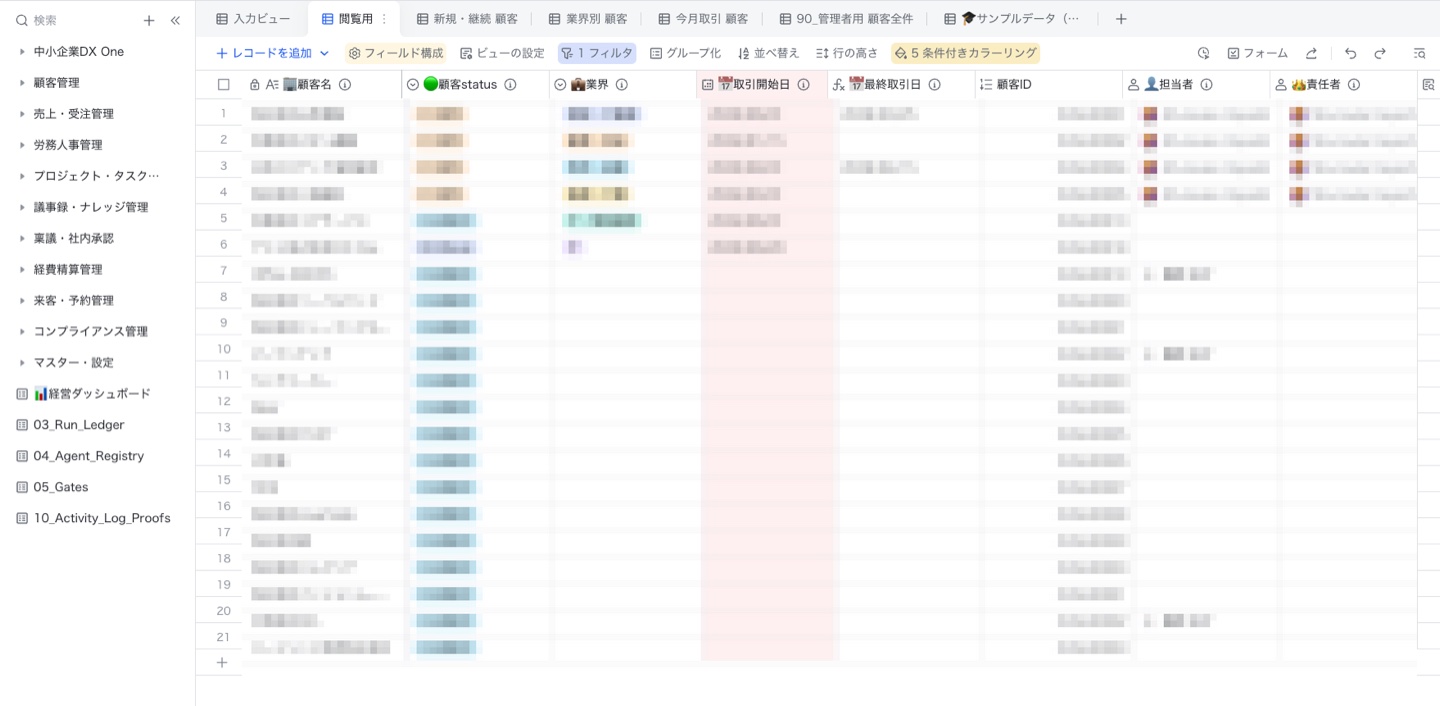Open the cut-off column icon right of 責任者

(x=1428, y=85)
